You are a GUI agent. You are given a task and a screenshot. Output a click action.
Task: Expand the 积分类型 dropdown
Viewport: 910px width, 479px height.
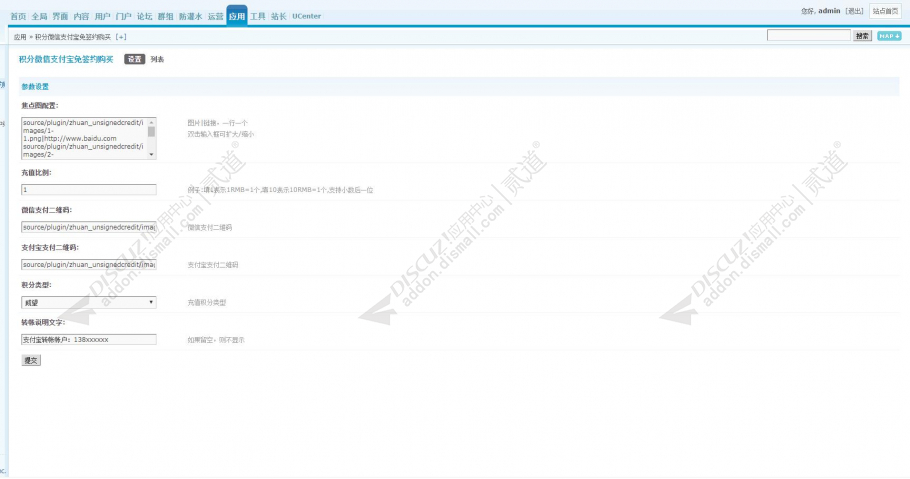click(88, 302)
